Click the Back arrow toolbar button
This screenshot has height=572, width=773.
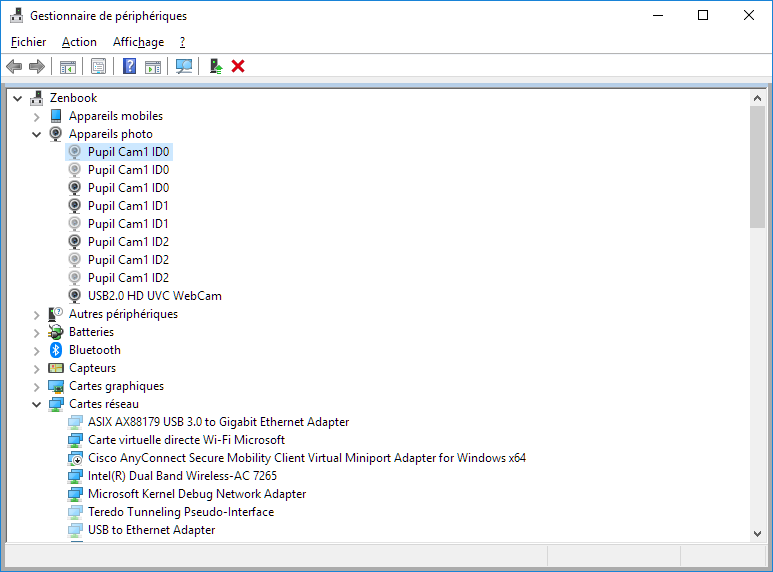tap(14, 66)
